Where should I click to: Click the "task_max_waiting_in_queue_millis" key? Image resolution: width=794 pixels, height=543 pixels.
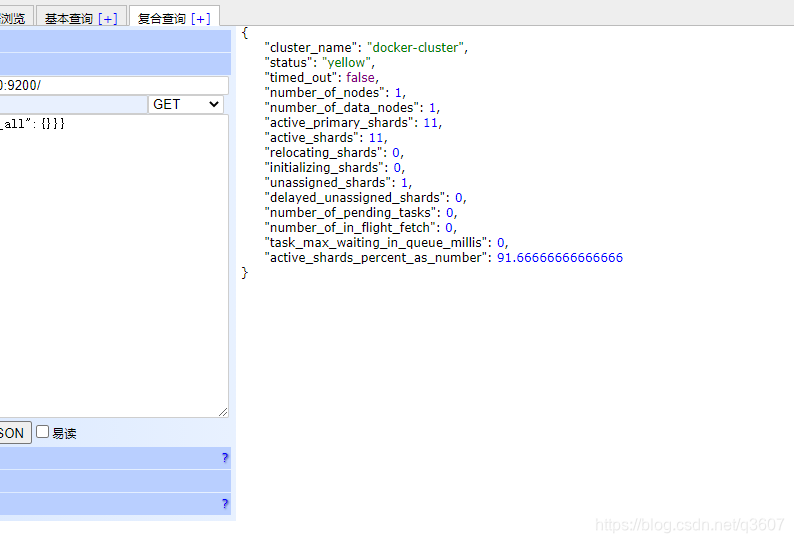(376, 243)
